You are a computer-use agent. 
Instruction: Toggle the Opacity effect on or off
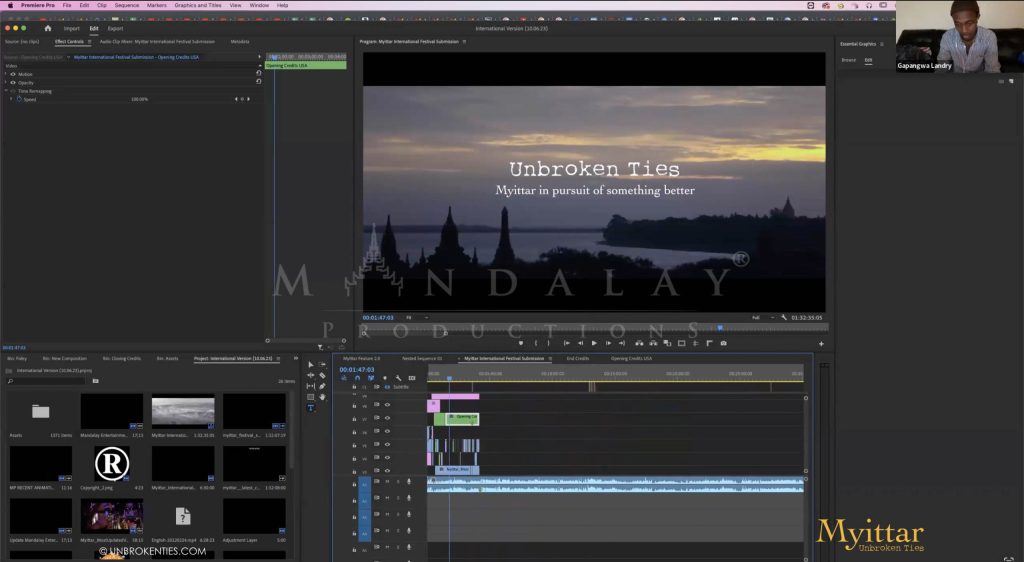(13, 82)
